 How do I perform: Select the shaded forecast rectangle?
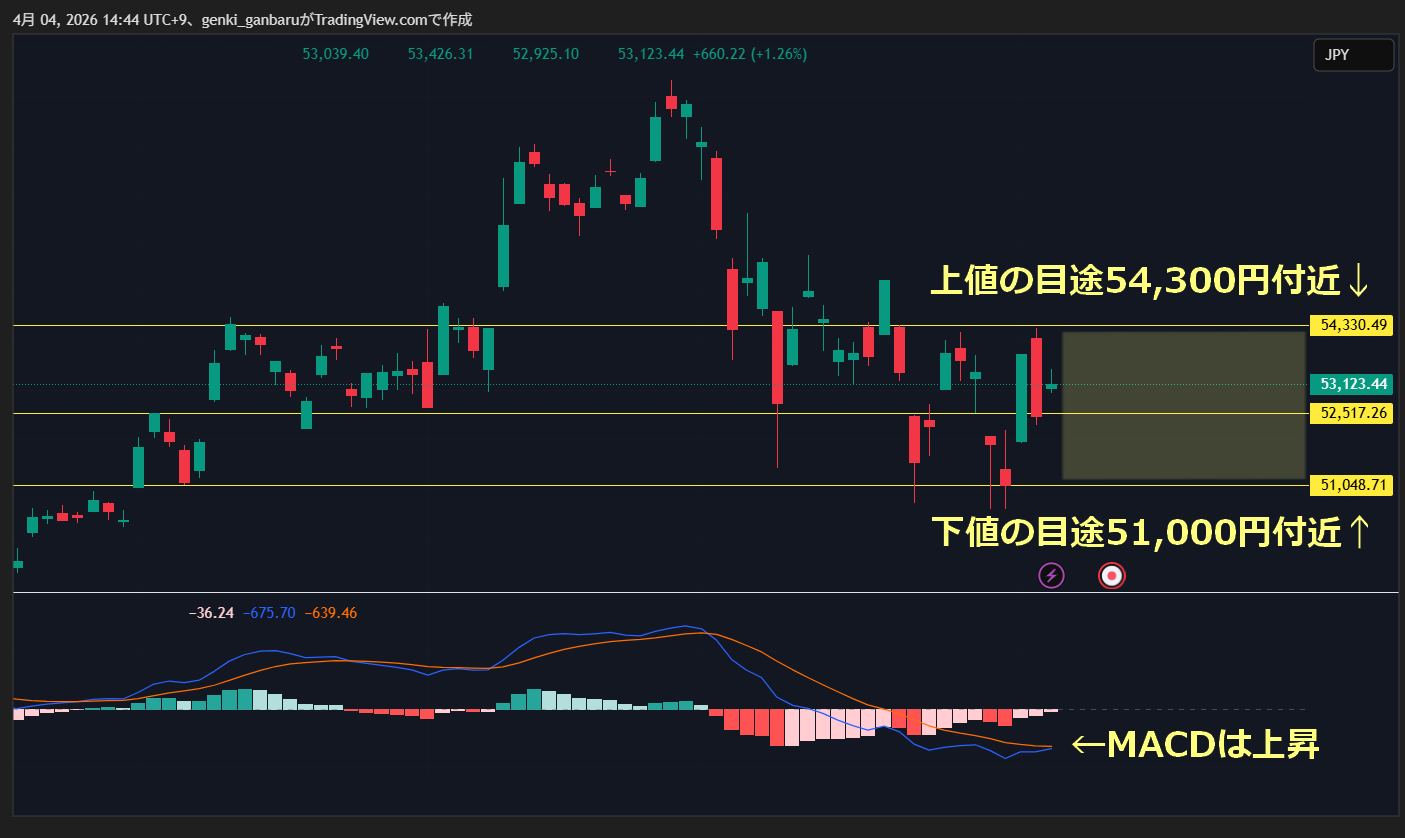point(1183,405)
